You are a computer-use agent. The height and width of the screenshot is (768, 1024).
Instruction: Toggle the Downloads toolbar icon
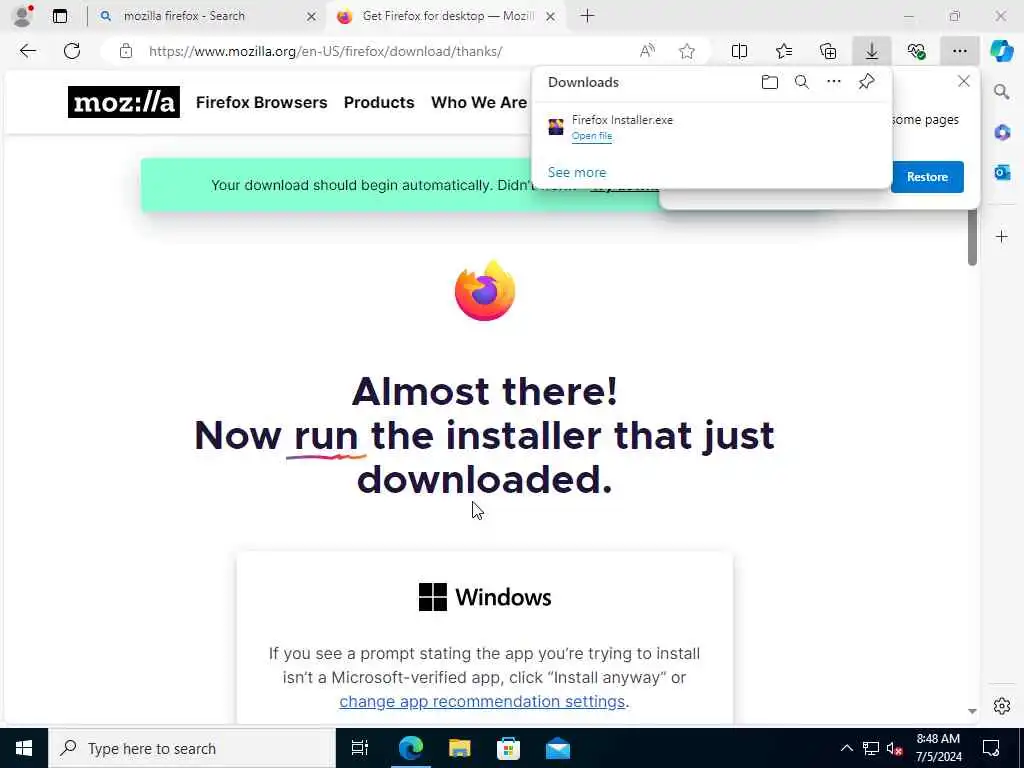pos(872,51)
